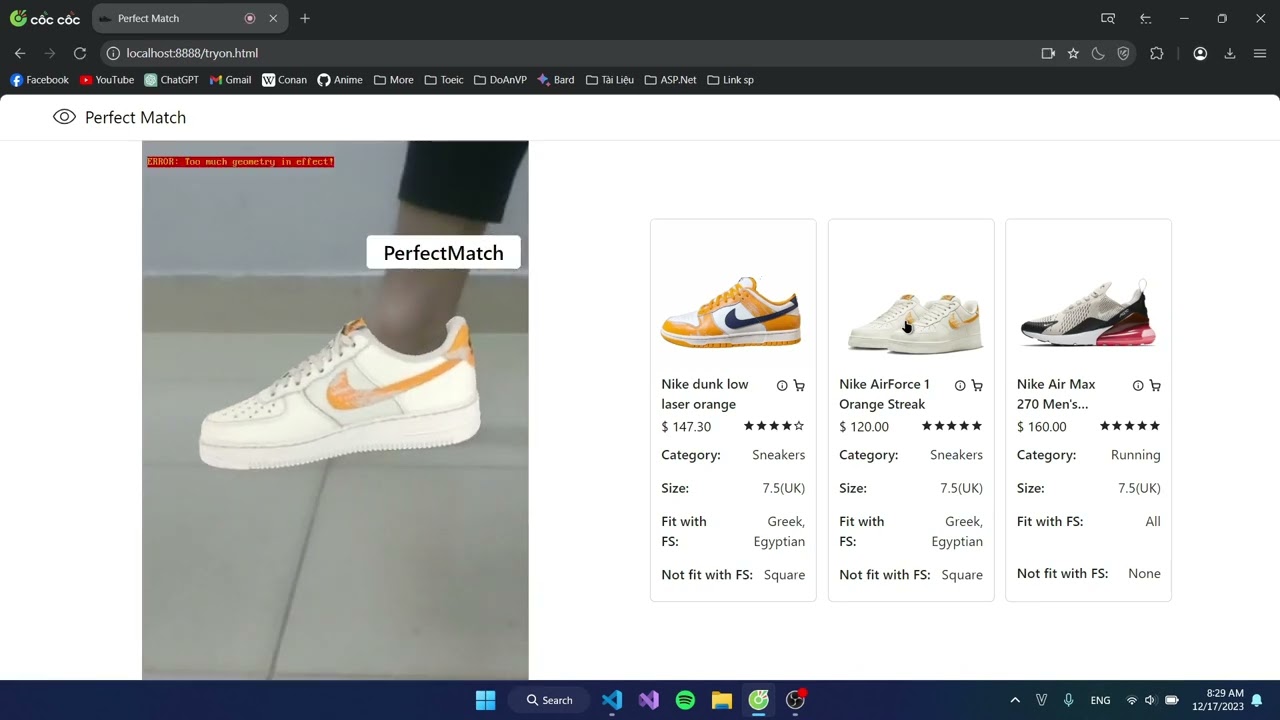1280x720 pixels.
Task: Click the $ 160.00 price text
Action: 1042,427
